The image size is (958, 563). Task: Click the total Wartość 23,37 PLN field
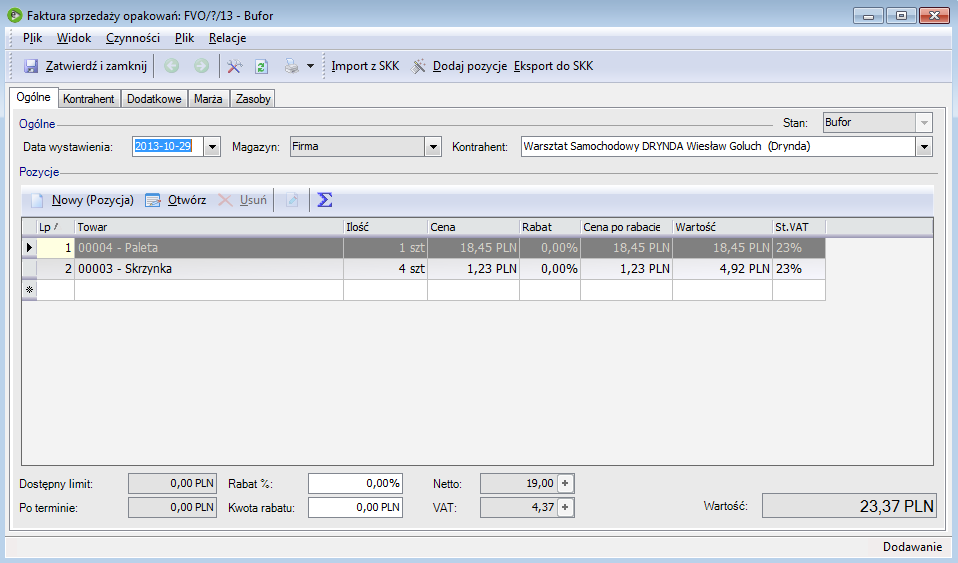pyautogui.click(x=849, y=506)
